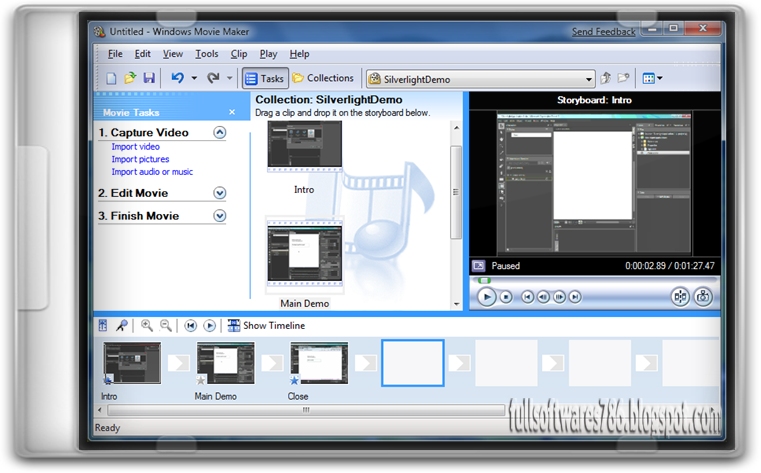Create a new project with the blank page icon
This screenshot has height=473, width=761.
111,78
